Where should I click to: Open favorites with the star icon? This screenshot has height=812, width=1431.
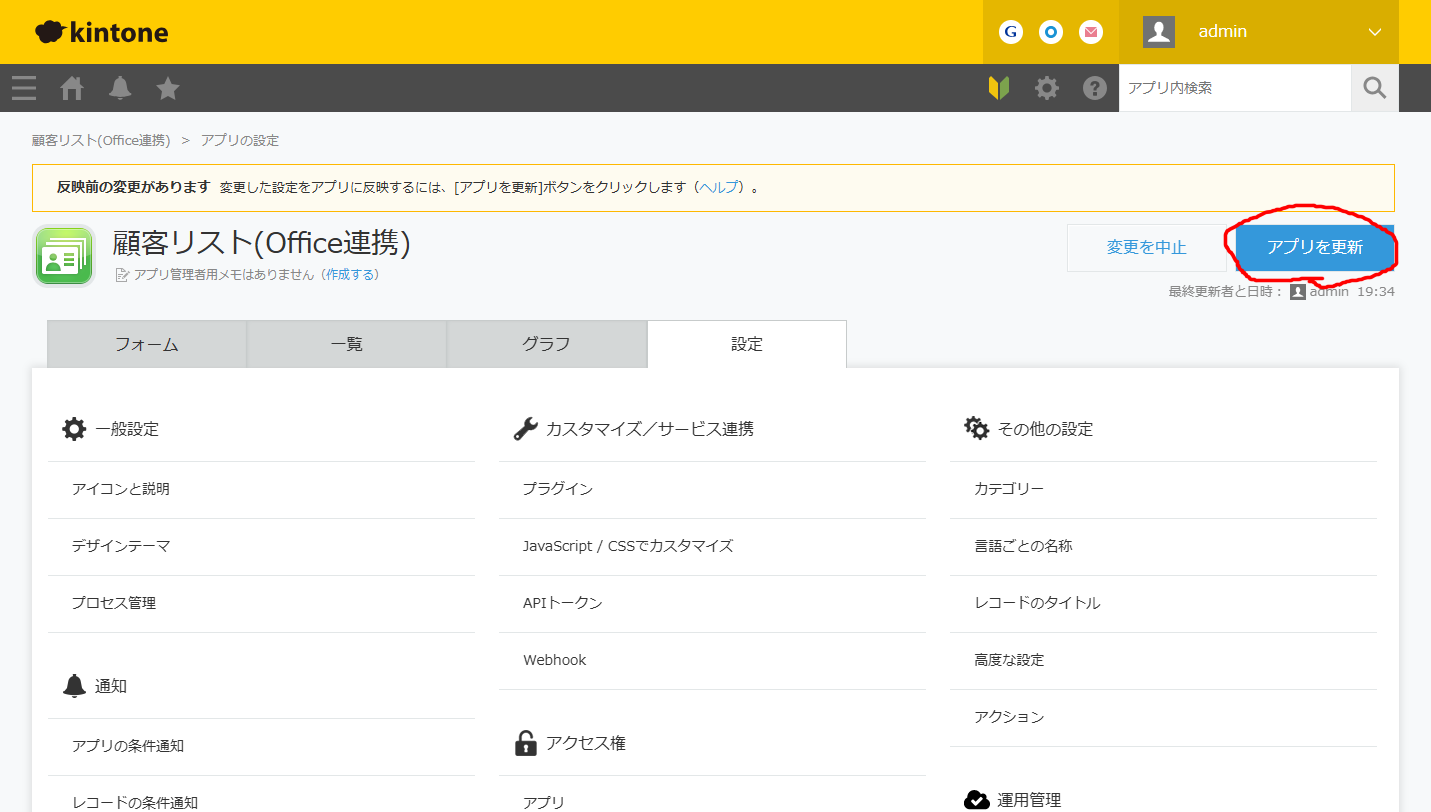[x=167, y=88]
